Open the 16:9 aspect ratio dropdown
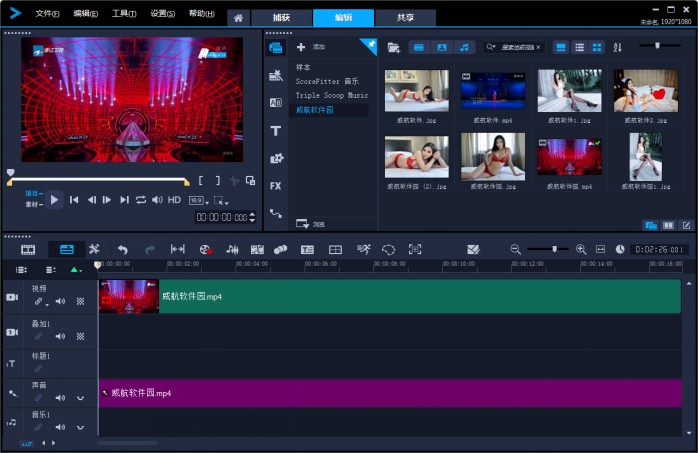The width and height of the screenshot is (698, 453). click(x=200, y=200)
